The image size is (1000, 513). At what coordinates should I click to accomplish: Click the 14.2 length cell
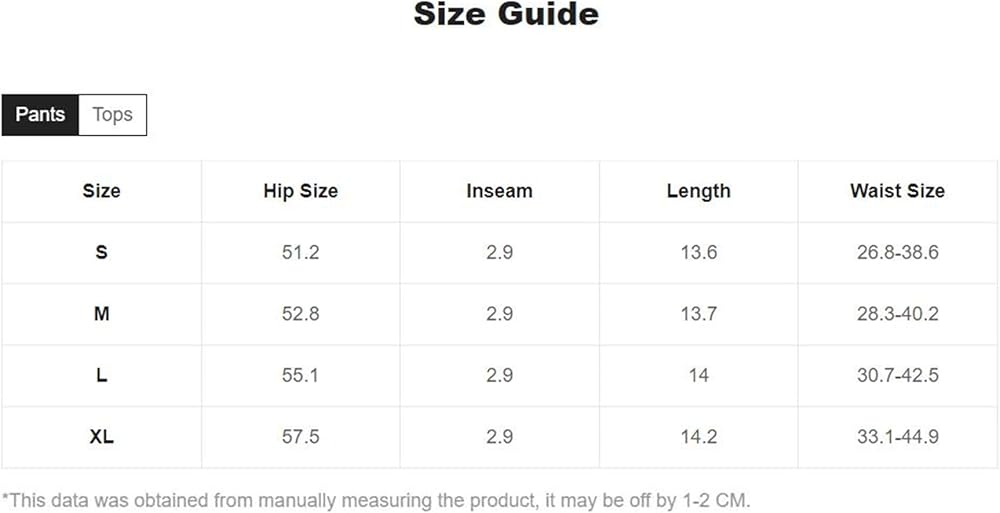pos(698,437)
